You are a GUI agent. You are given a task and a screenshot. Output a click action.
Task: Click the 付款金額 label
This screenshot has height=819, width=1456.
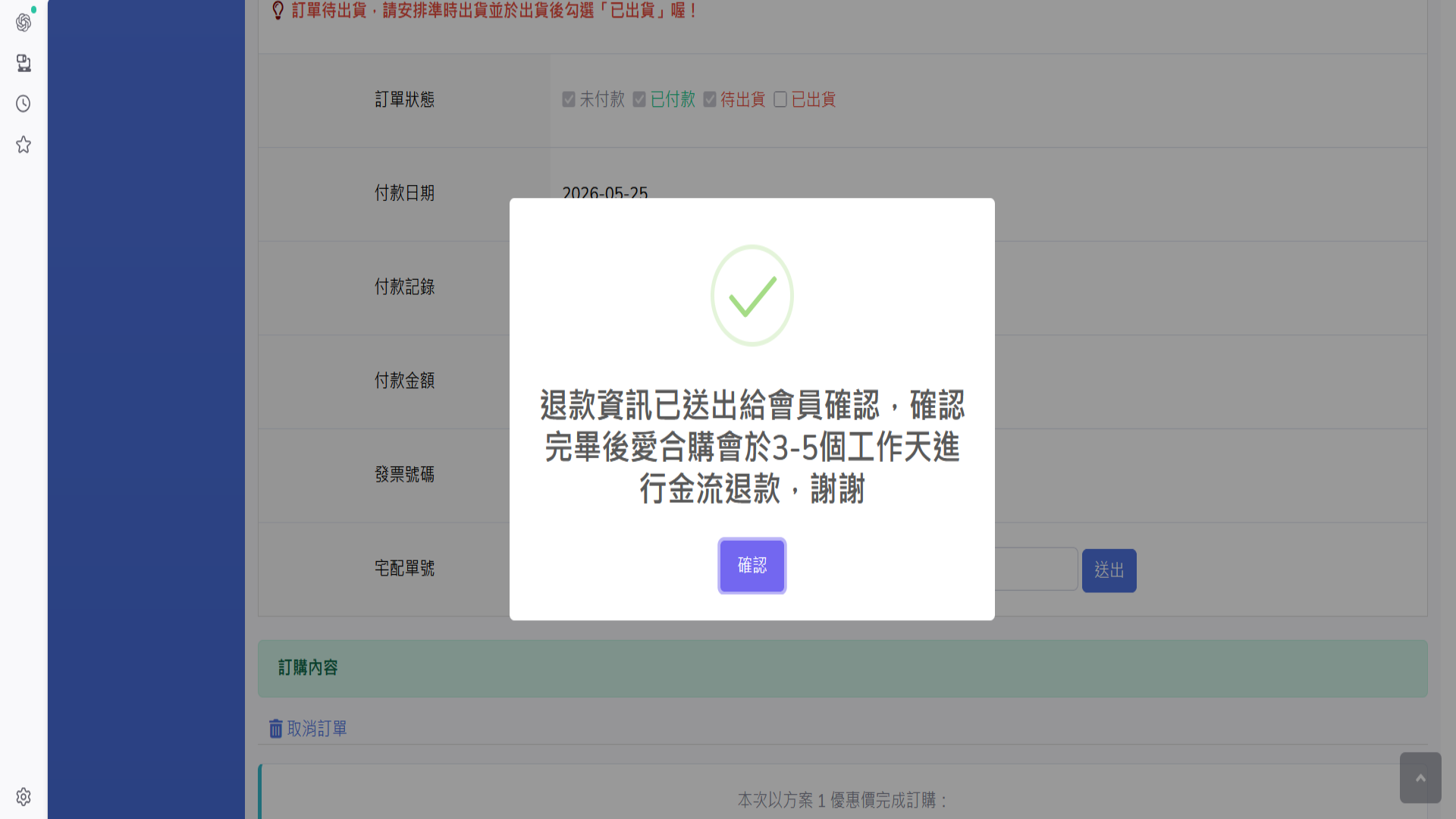(x=405, y=381)
